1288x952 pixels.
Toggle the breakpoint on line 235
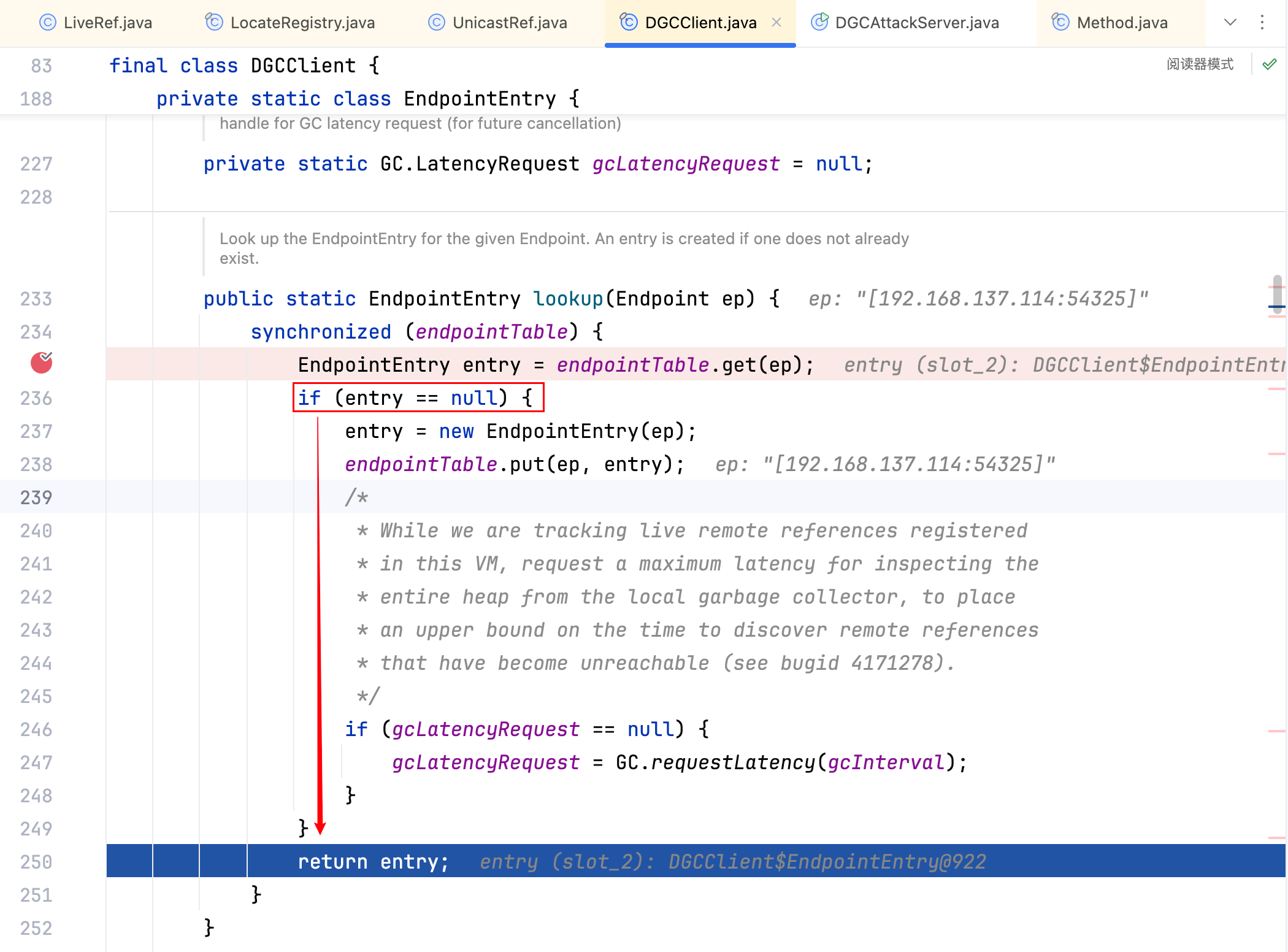point(41,363)
